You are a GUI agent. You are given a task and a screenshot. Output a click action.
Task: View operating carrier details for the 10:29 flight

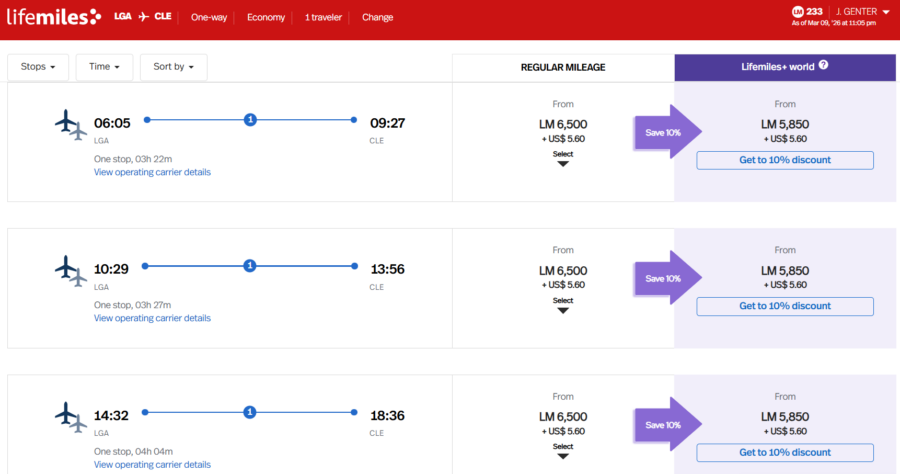point(152,318)
